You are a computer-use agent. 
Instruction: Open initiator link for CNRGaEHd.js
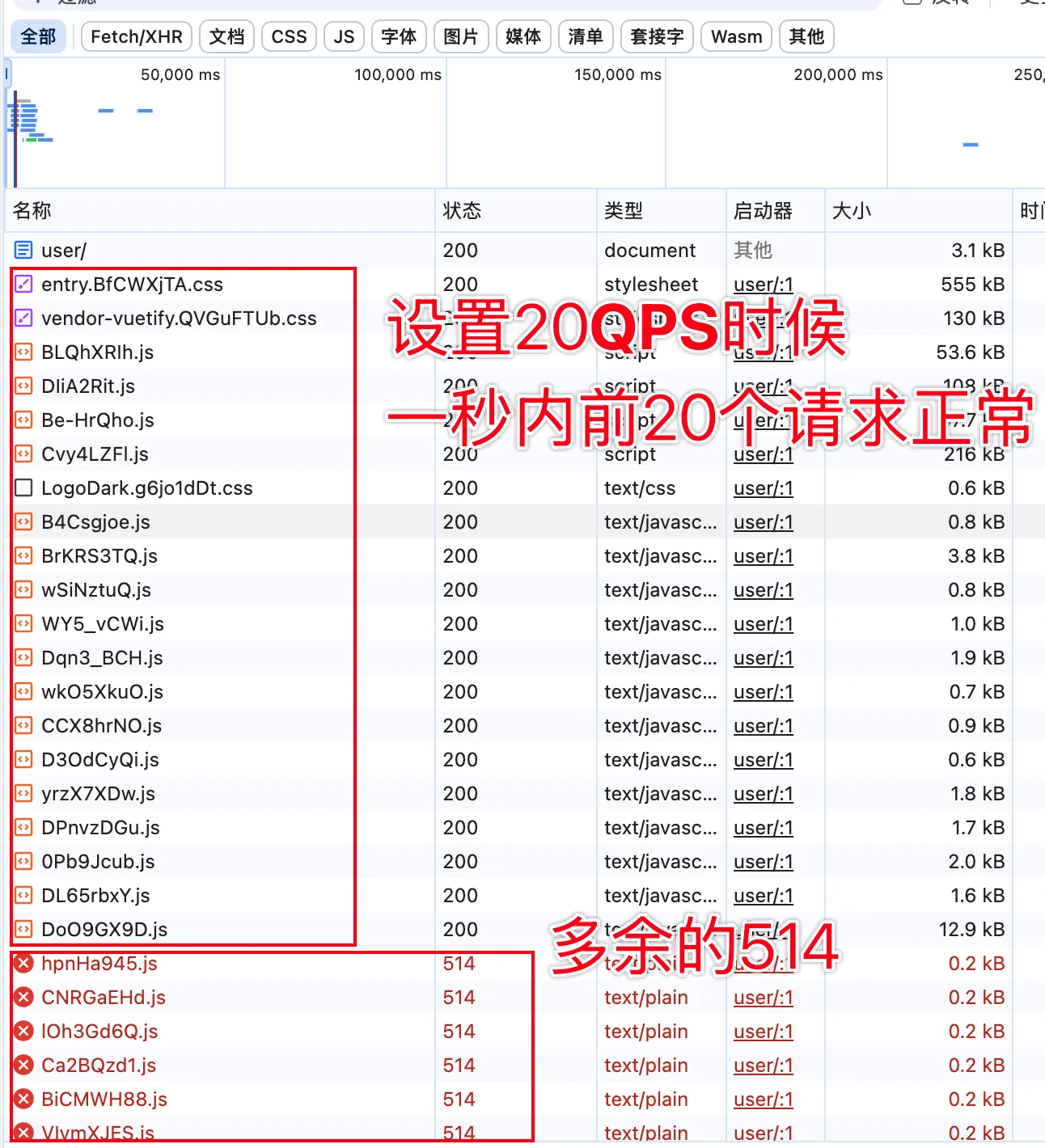tap(764, 998)
